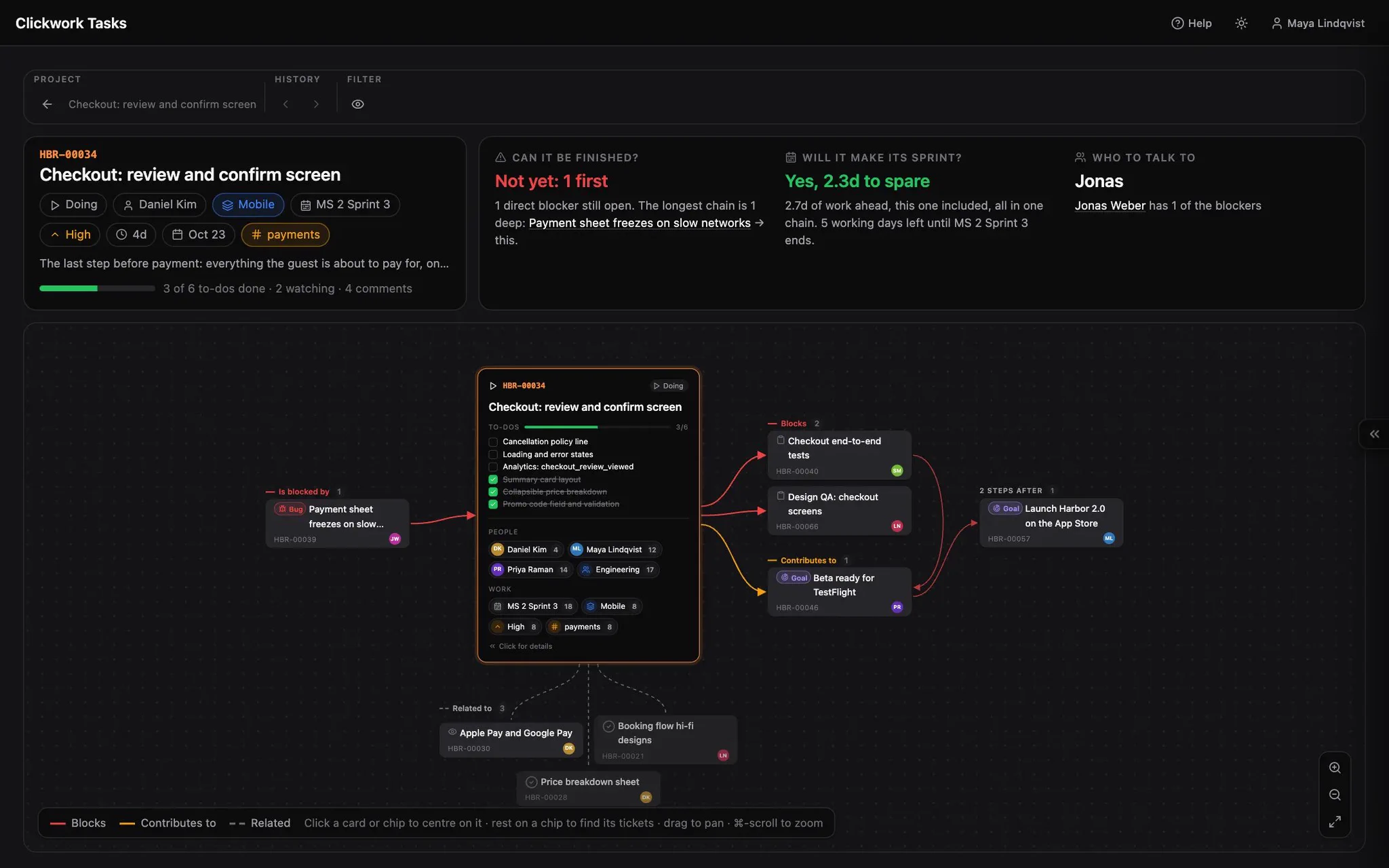The width and height of the screenshot is (1389, 868).
Task: Expand the collapsed side panel chevrons
Action: pos(1374,434)
